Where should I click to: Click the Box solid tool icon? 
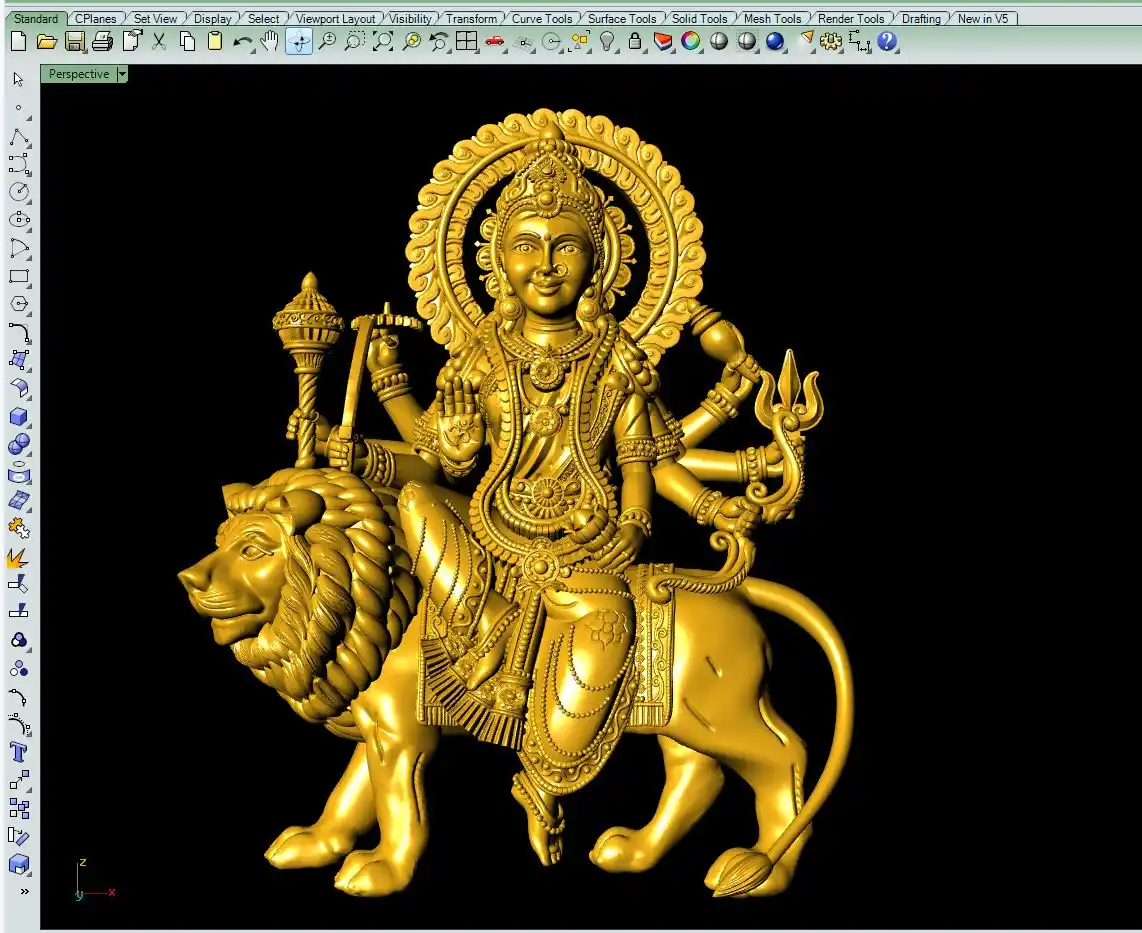click(x=19, y=417)
